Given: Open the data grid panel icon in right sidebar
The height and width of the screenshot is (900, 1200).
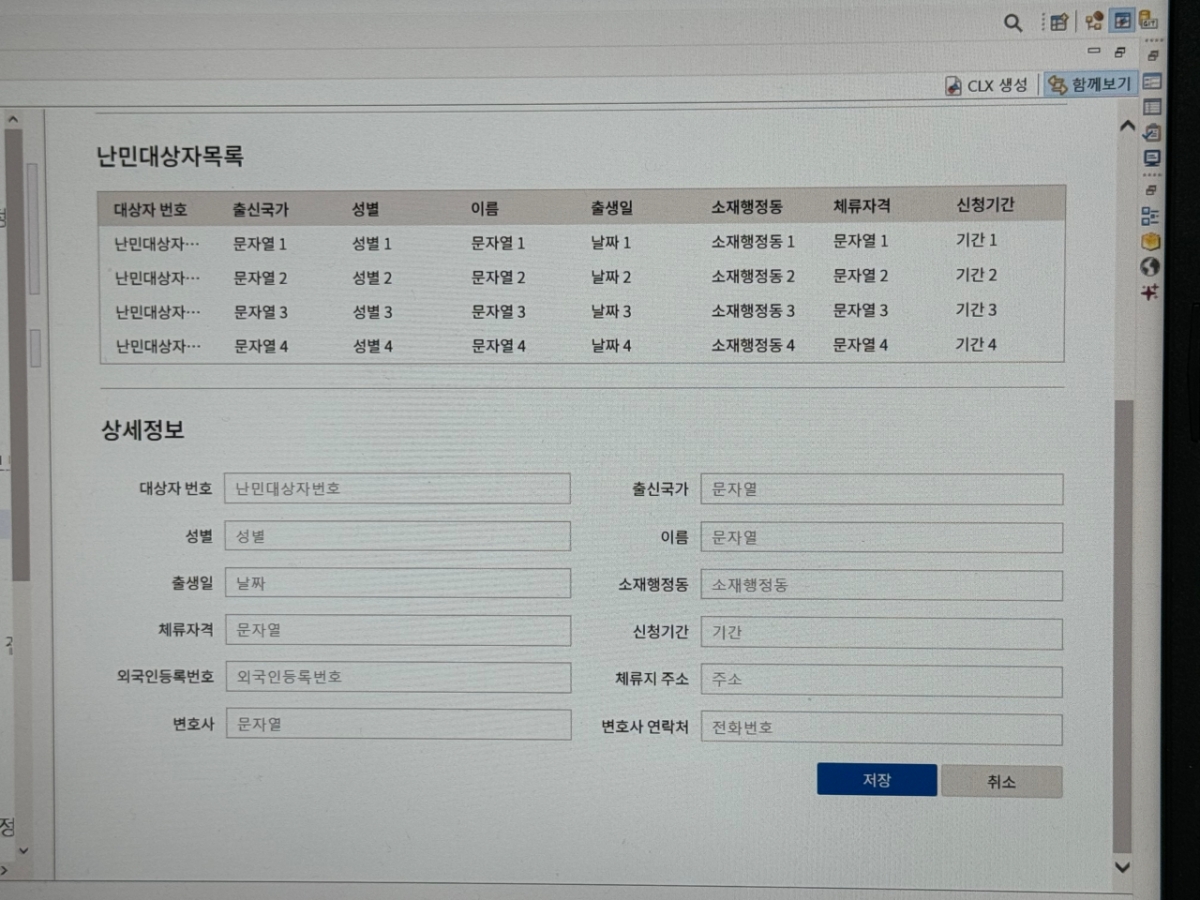Looking at the screenshot, I should click(1152, 107).
